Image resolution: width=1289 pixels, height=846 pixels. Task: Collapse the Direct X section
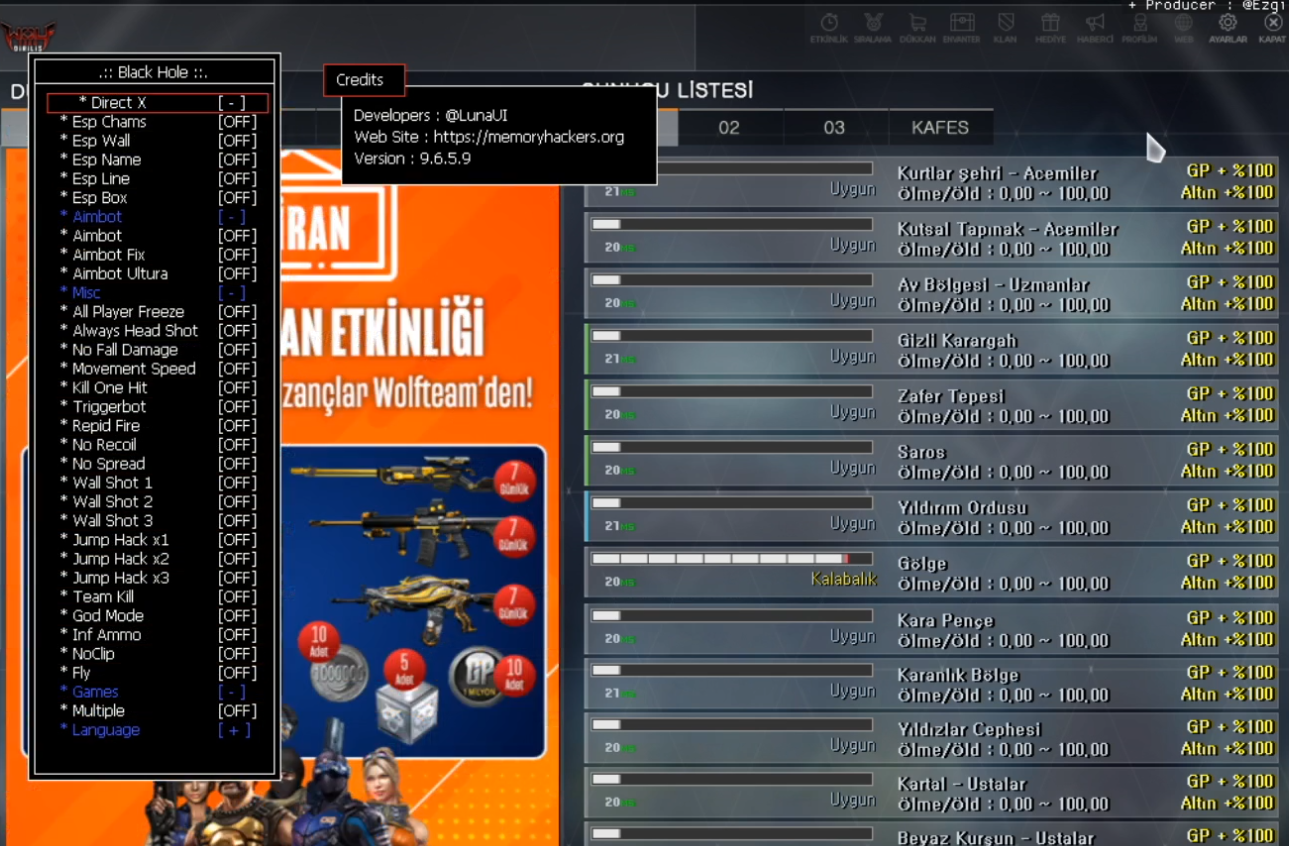tap(157, 103)
